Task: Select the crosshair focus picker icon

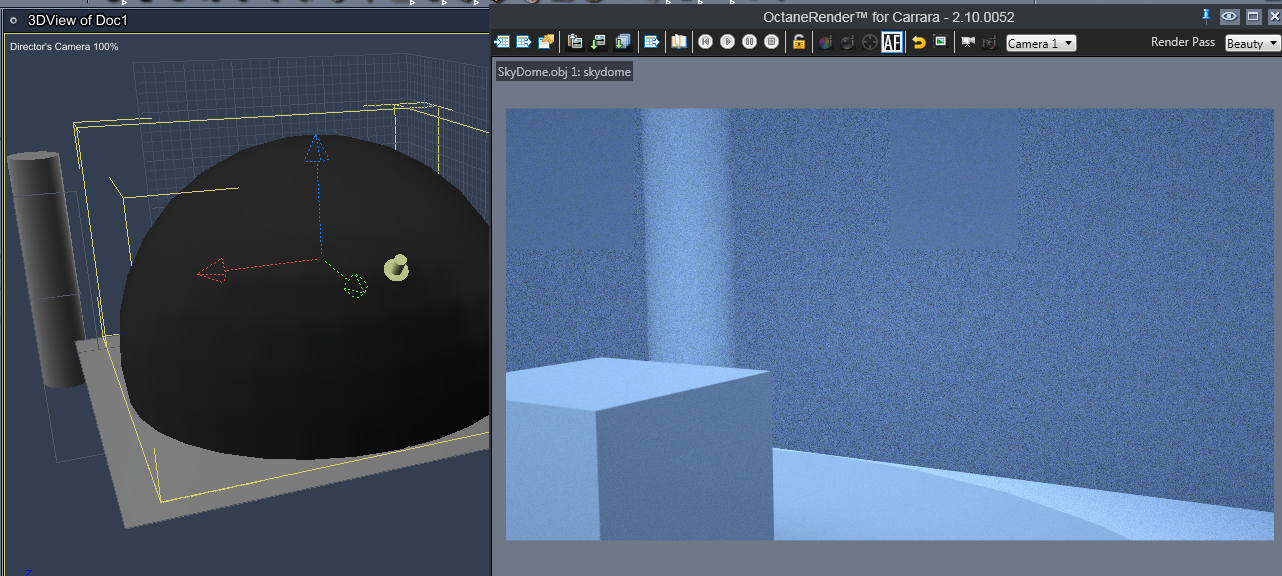Action: point(870,42)
